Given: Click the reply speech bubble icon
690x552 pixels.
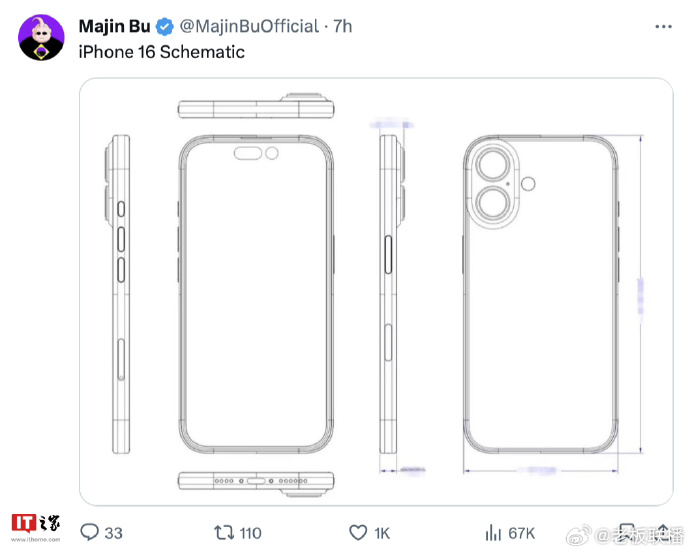Looking at the screenshot, I should (89, 532).
